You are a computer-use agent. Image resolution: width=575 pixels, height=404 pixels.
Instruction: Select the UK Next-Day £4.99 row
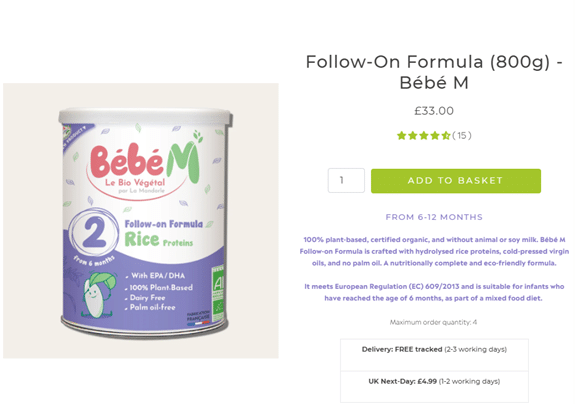click(434, 387)
